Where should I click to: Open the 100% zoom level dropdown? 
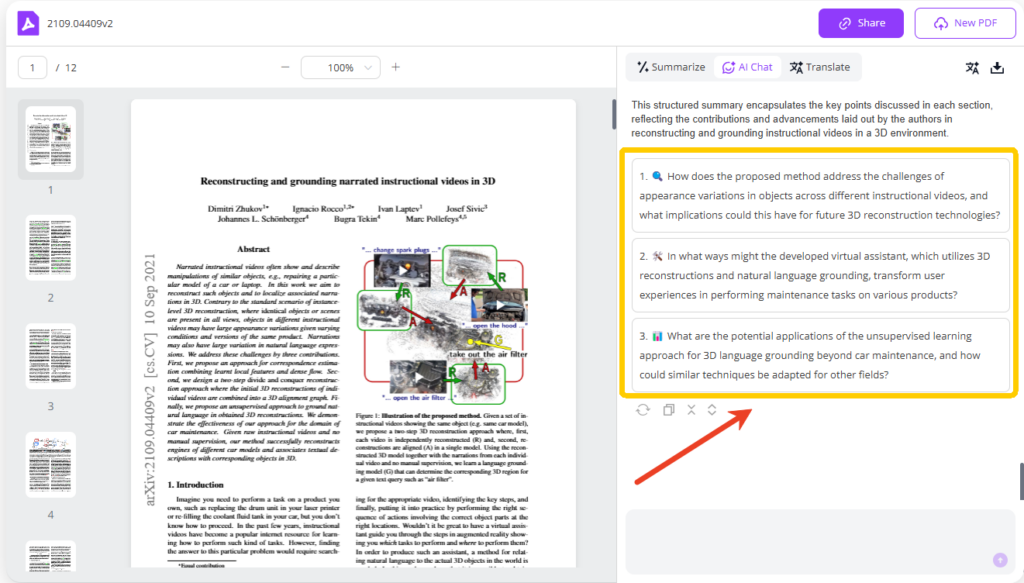coord(341,66)
